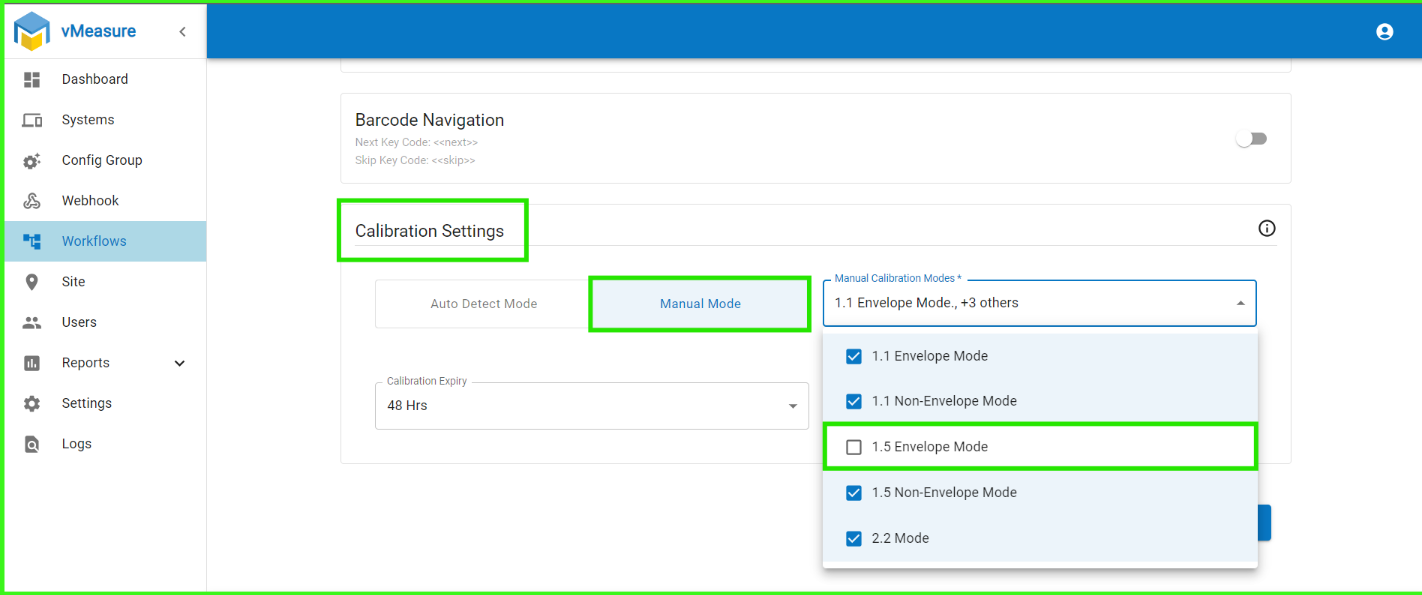1422x595 pixels.
Task: Click the Dashboard icon in sidebar
Action: click(x=32, y=79)
